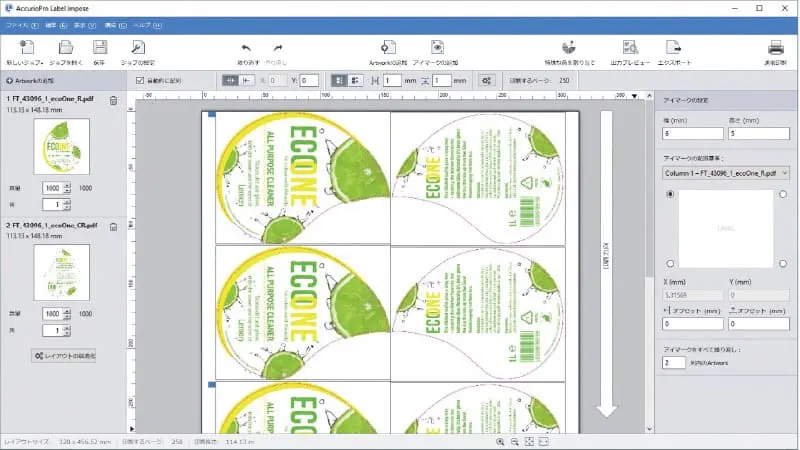Expand the Add Artwork (Artworkの追加) panel header
This screenshot has width=800, height=450.
(35, 79)
